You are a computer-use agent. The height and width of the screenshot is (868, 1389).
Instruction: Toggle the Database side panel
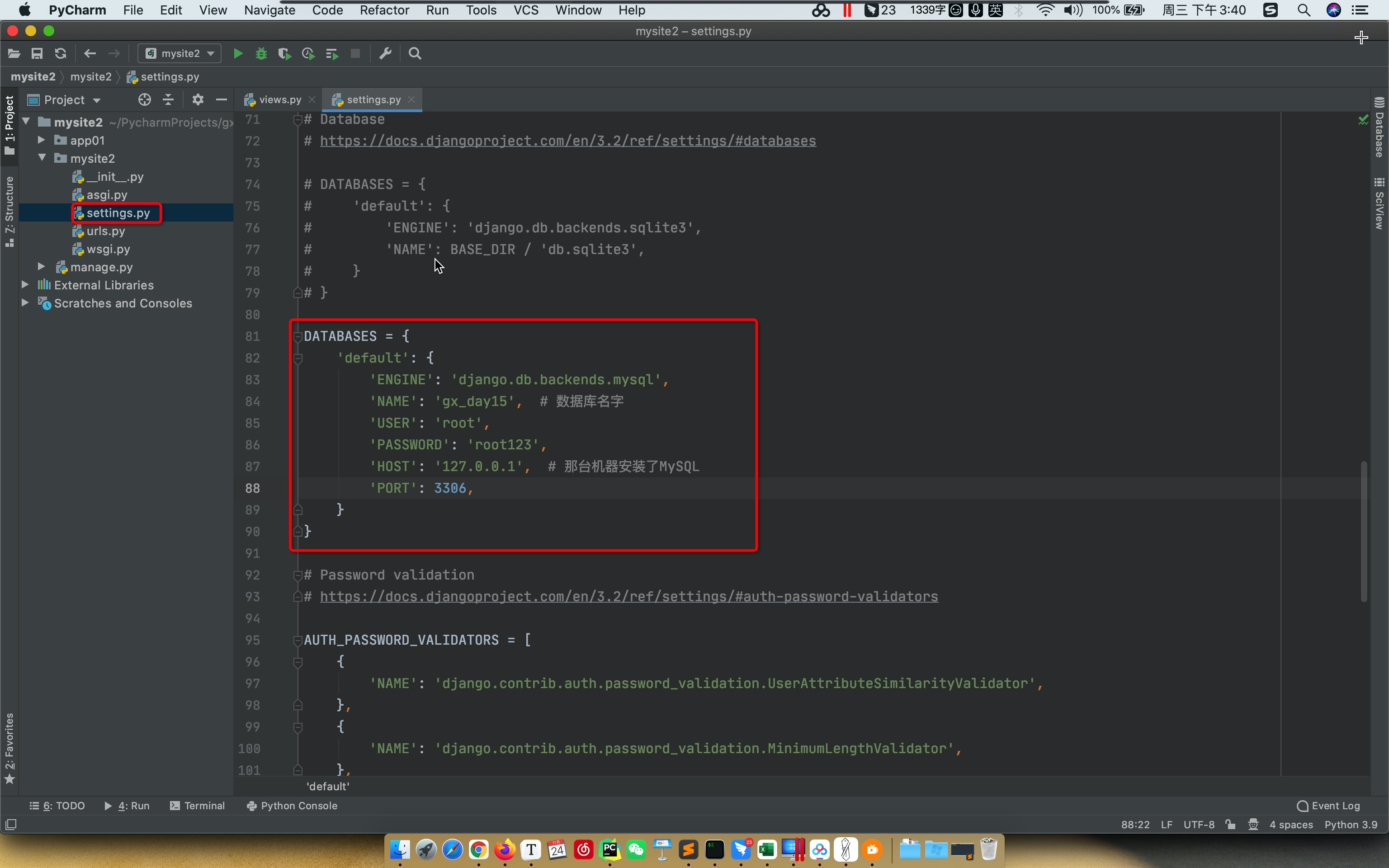pos(1379,127)
